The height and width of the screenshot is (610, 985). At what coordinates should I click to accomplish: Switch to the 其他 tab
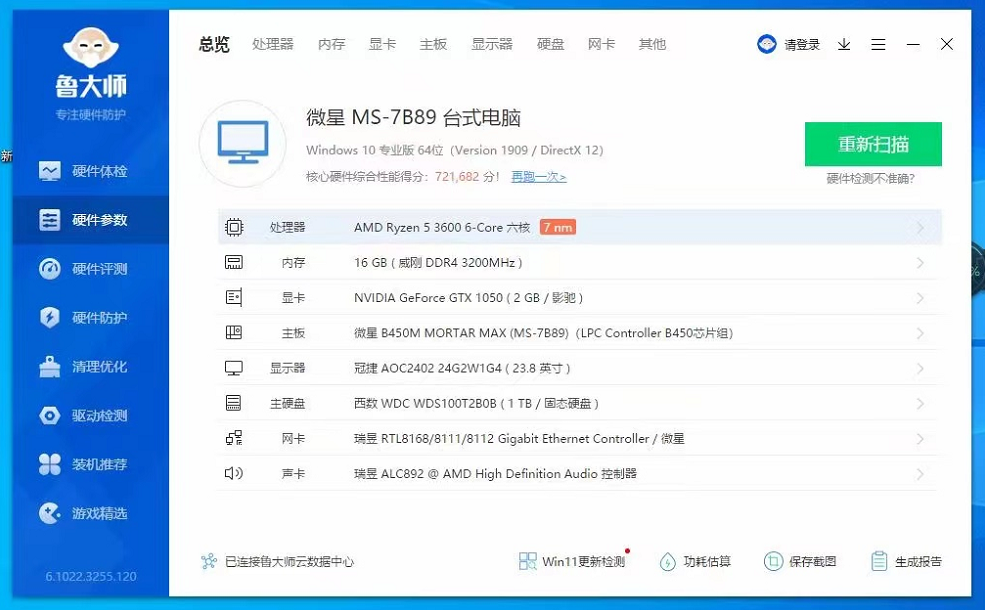click(652, 44)
